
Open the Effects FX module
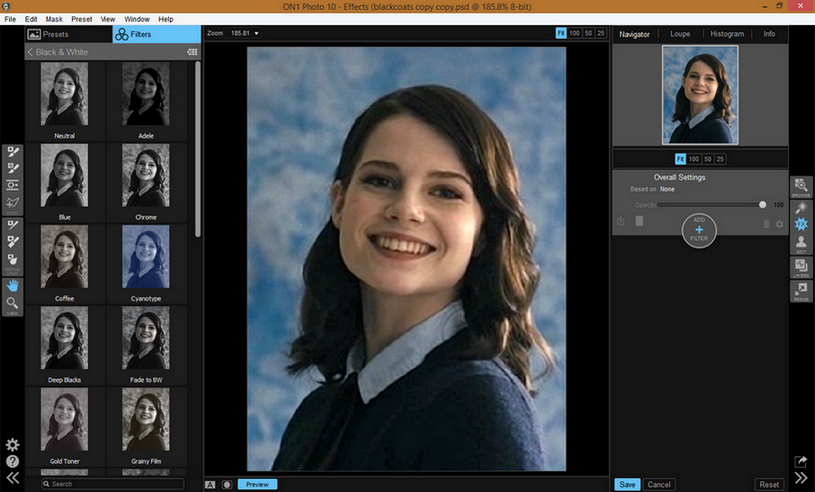click(801, 224)
